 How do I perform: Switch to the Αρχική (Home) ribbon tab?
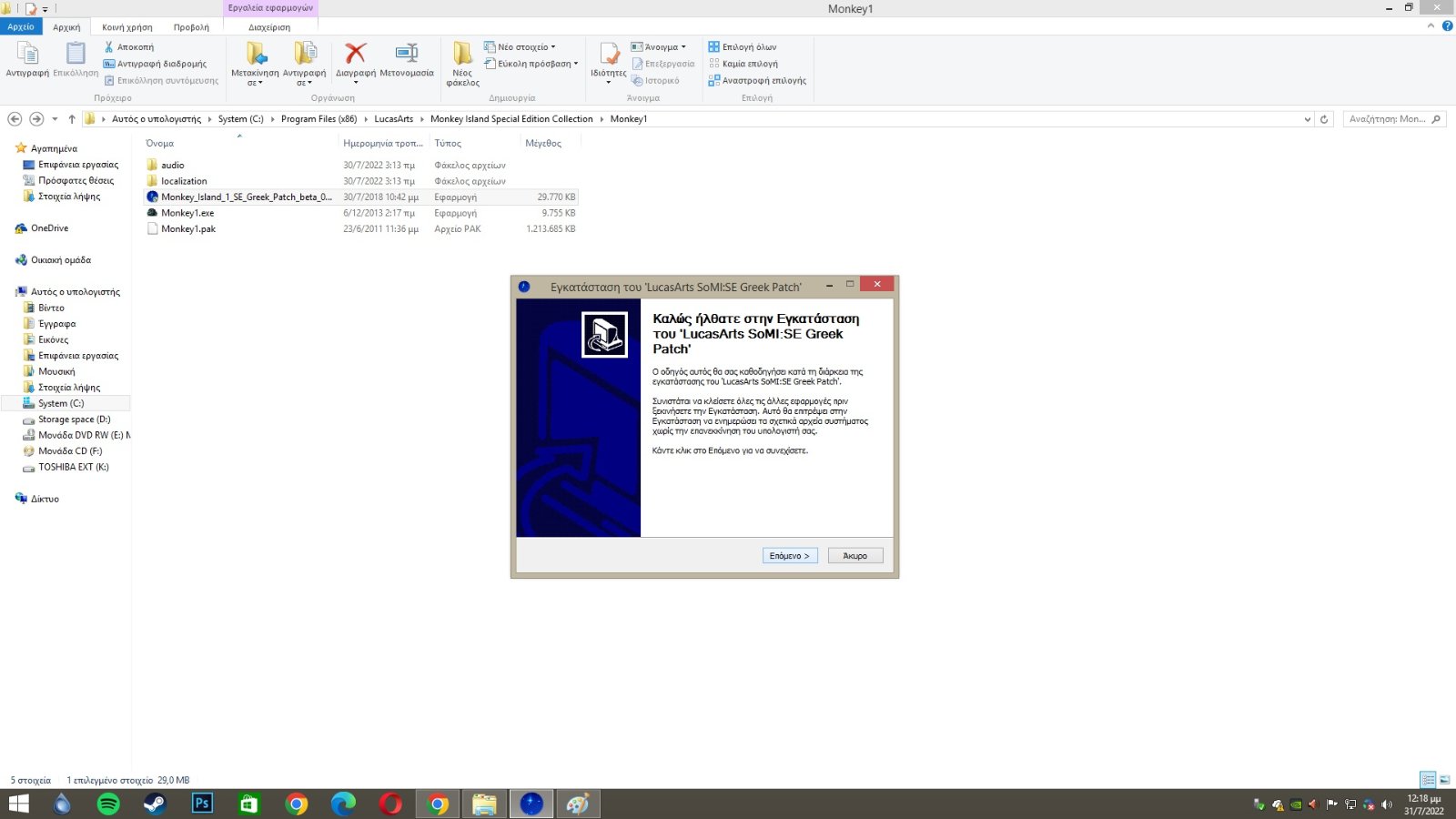(x=66, y=27)
